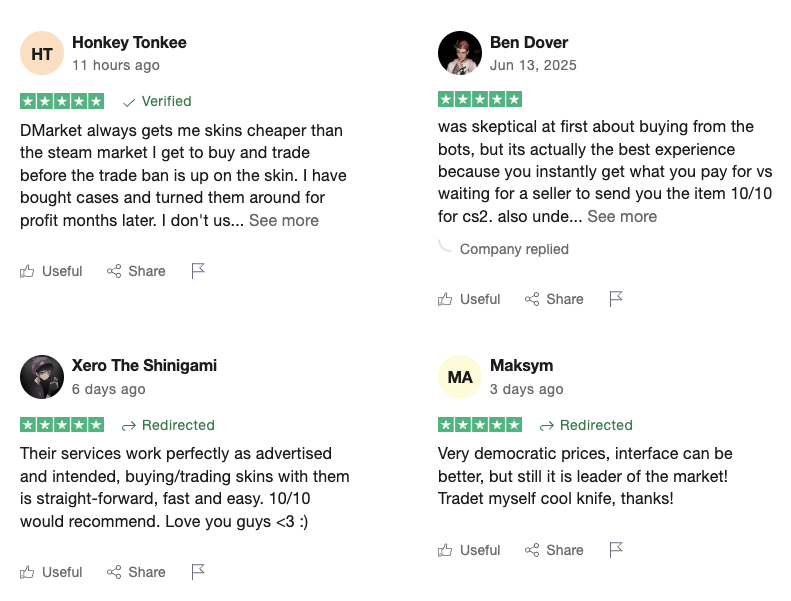This screenshot has height=601, width=791.
Task: Flag Maksym's review
Action: 616,550
